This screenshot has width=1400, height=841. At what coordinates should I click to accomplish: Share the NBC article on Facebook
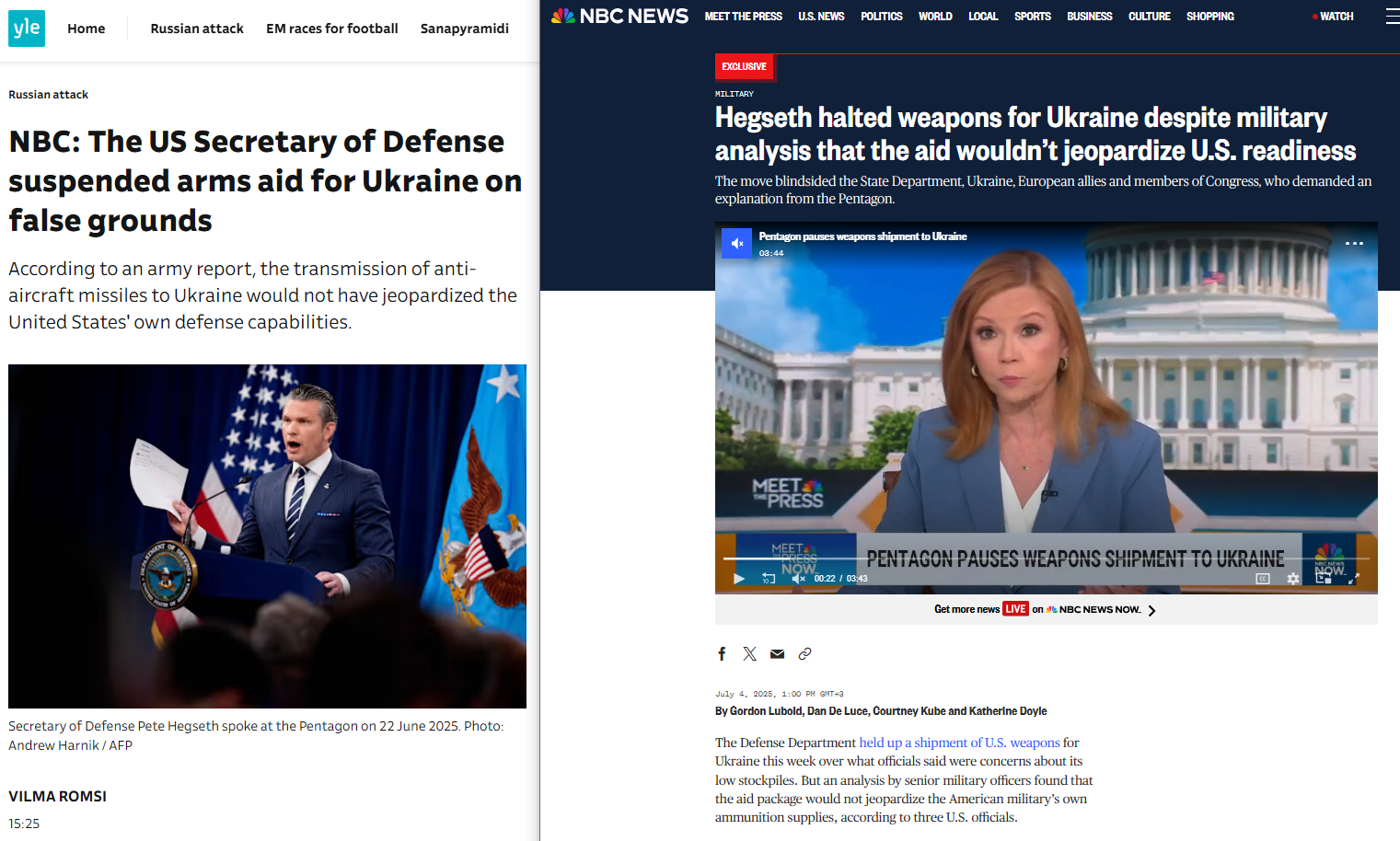pos(723,654)
